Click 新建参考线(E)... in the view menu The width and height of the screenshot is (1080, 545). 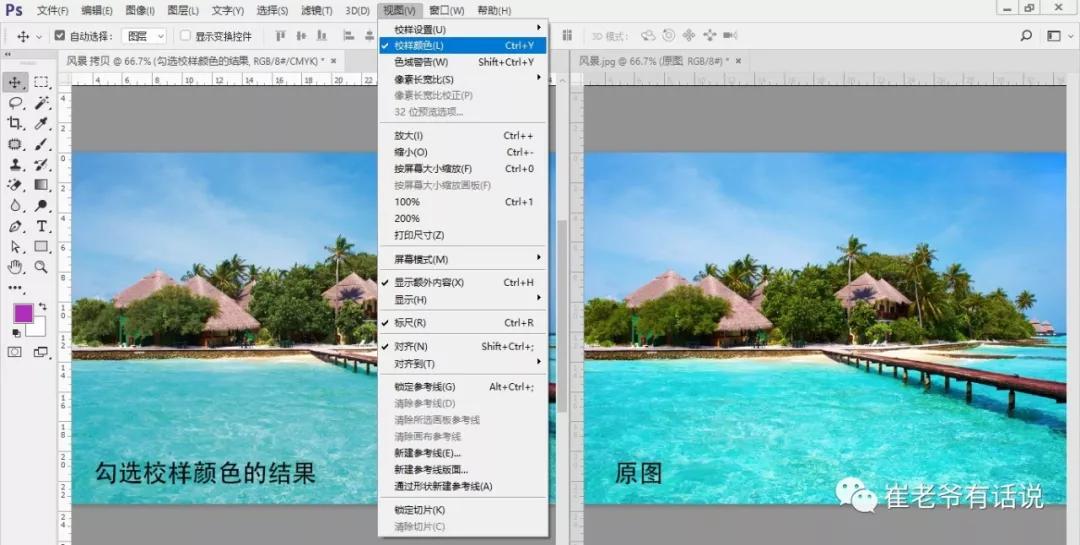coord(427,453)
